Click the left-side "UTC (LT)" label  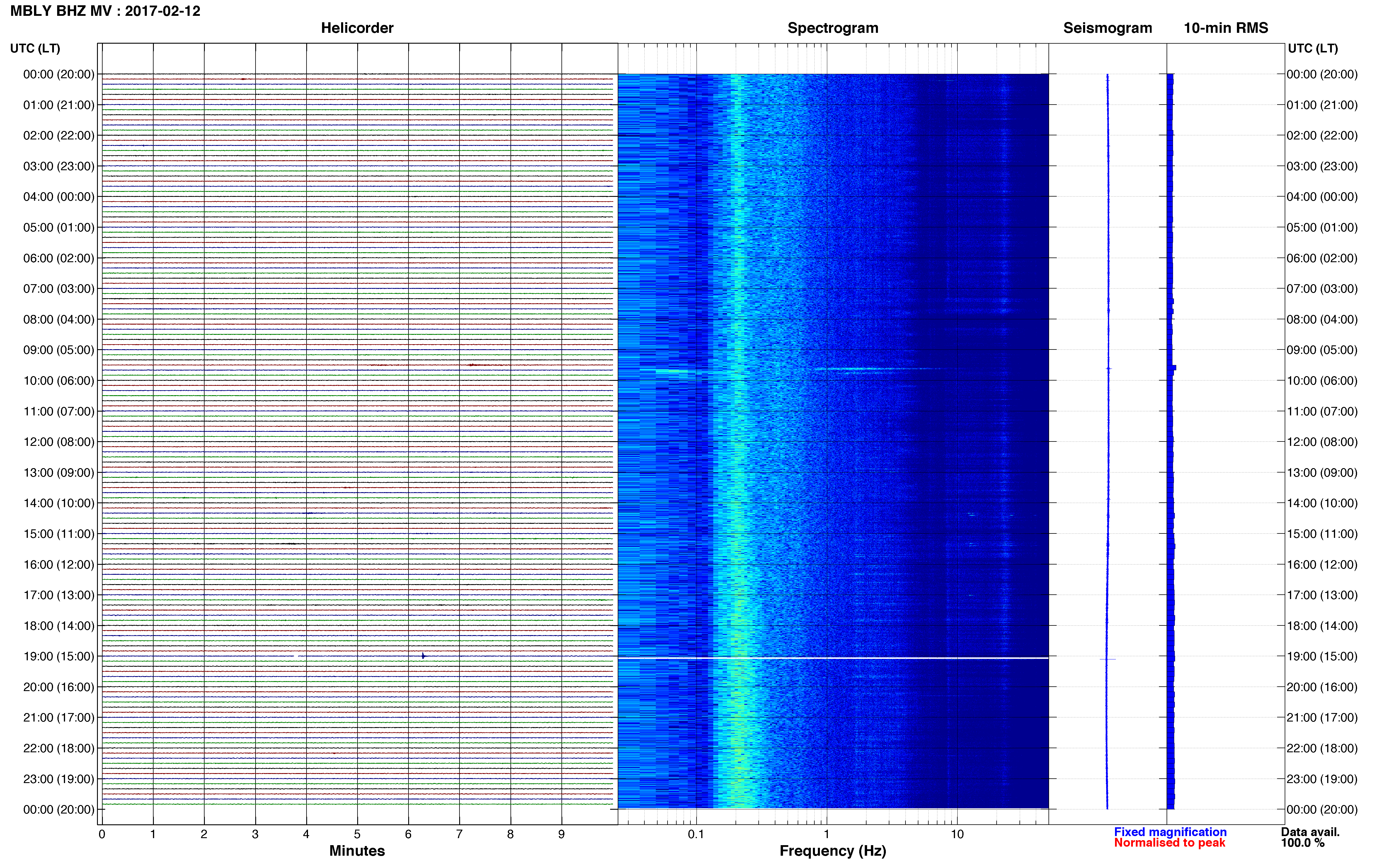(x=35, y=48)
